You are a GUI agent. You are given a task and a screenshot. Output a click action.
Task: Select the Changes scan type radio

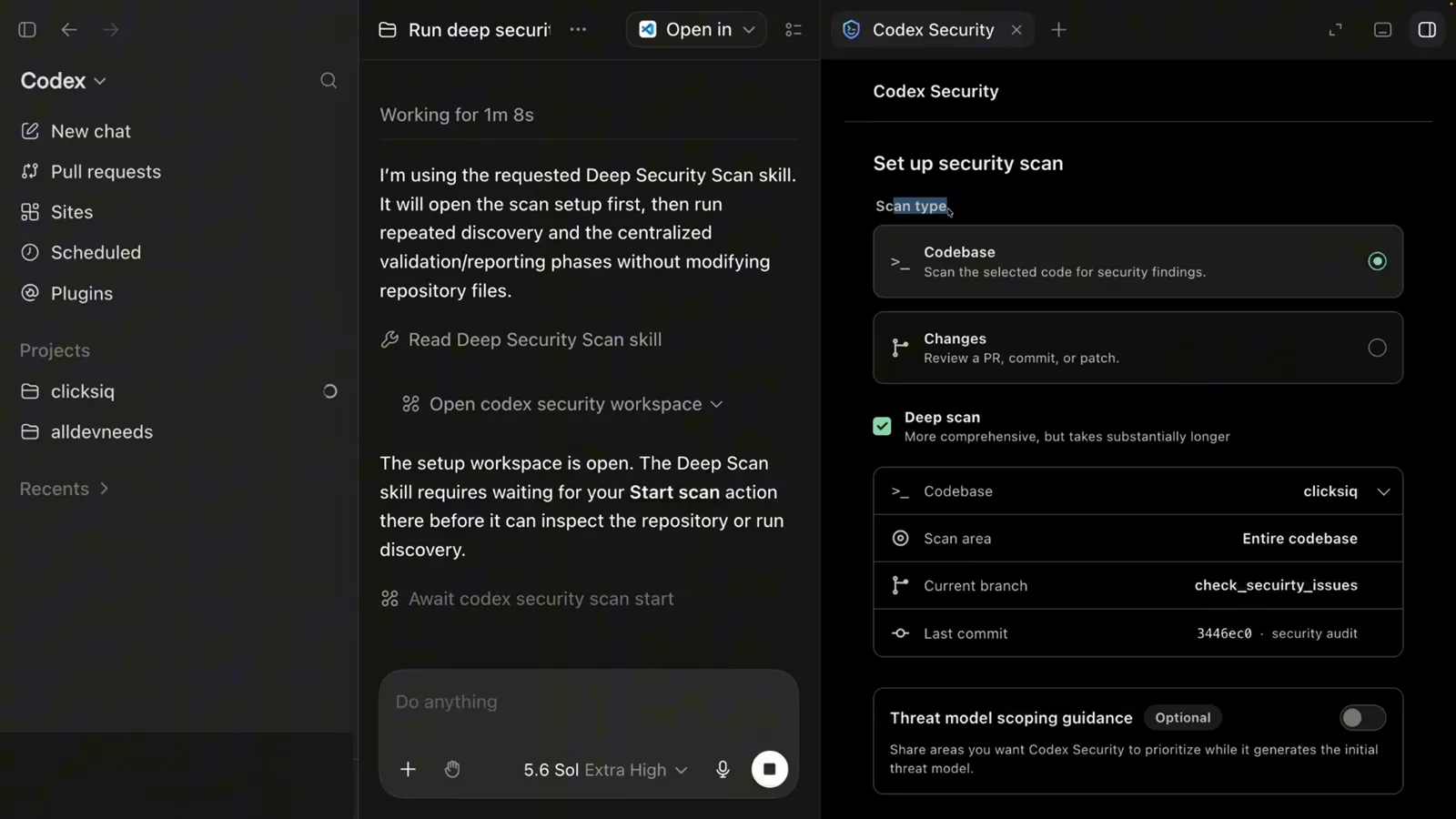pos(1377,348)
